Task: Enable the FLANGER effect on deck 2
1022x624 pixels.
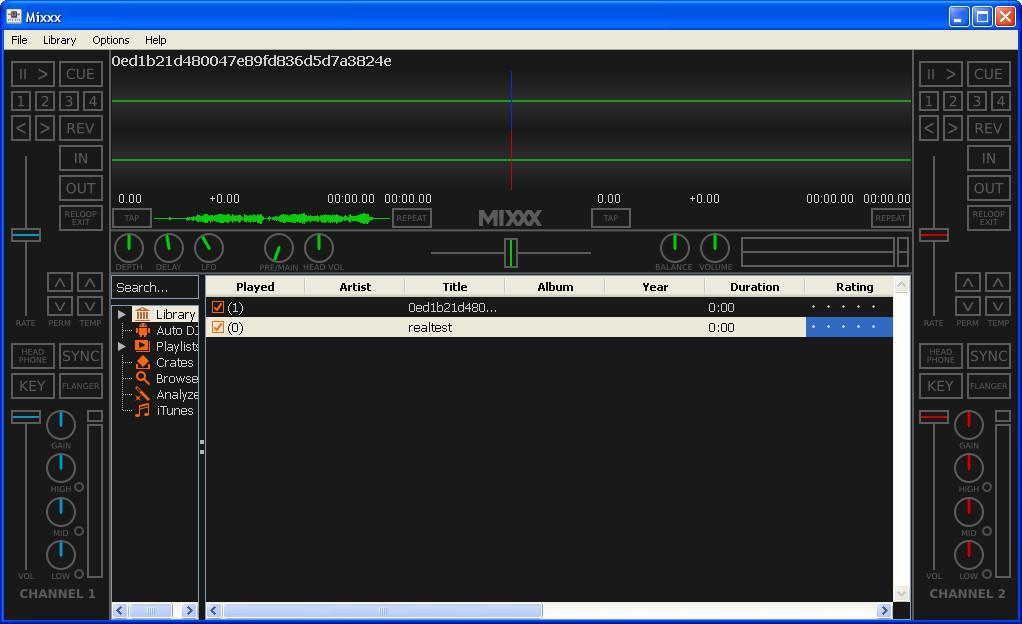Action: click(x=987, y=385)
